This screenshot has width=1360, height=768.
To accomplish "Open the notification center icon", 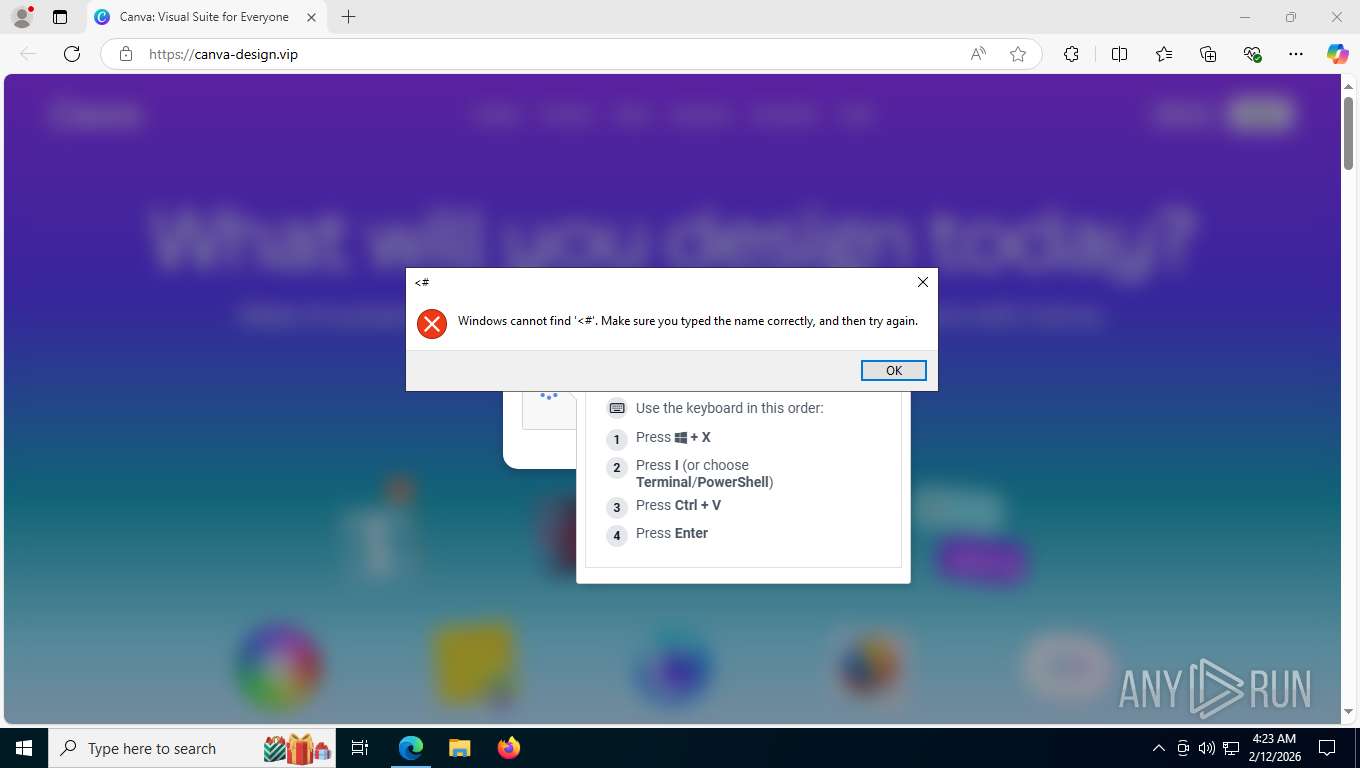I will pyautogui.click(x=1327, y=748).
